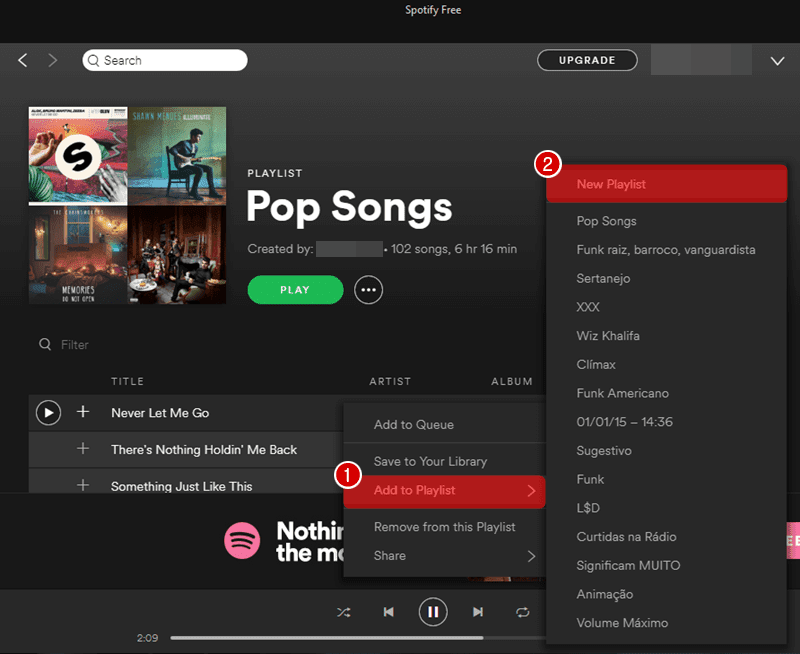
Task: Click the back navigation arrow
Action: coord(22,60)
